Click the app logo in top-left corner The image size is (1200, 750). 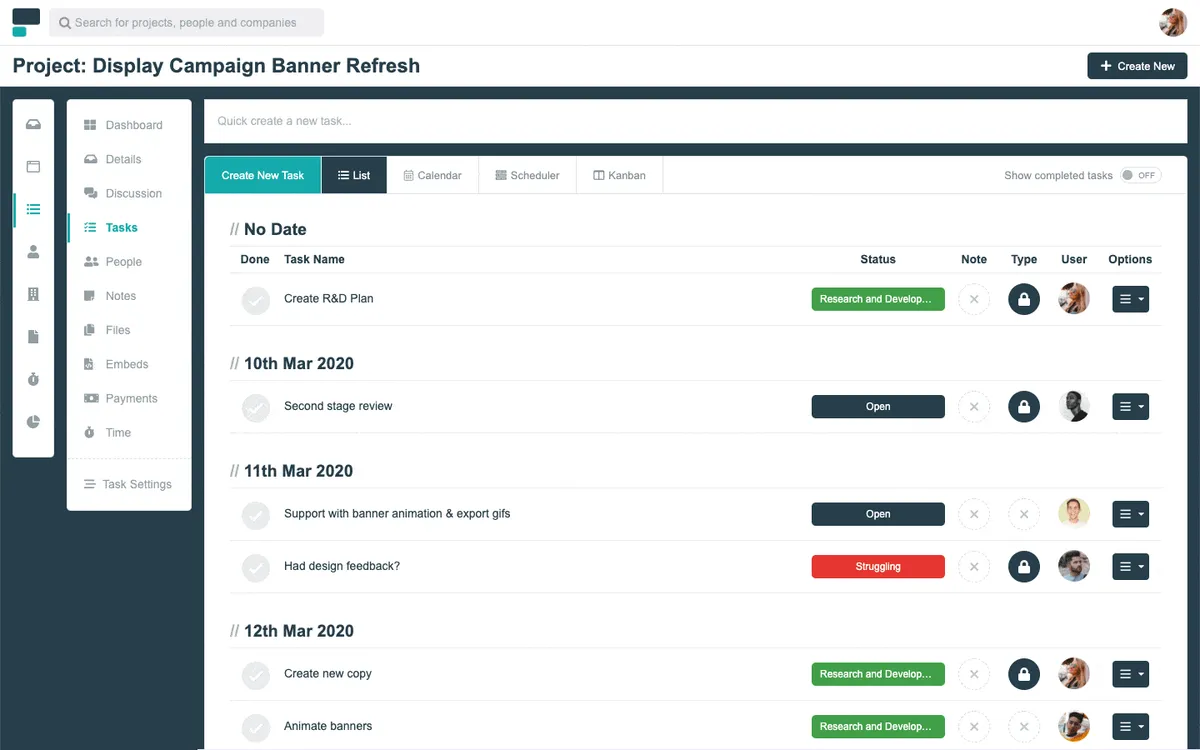pos(26,22)
